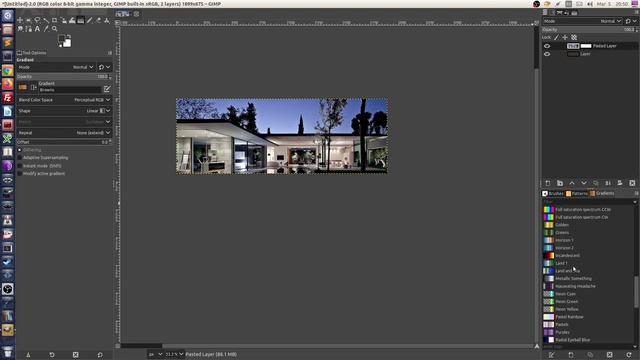Select the Neon Cyan gradient
This screenshot has height=360, width=640.
pos(588,294)
